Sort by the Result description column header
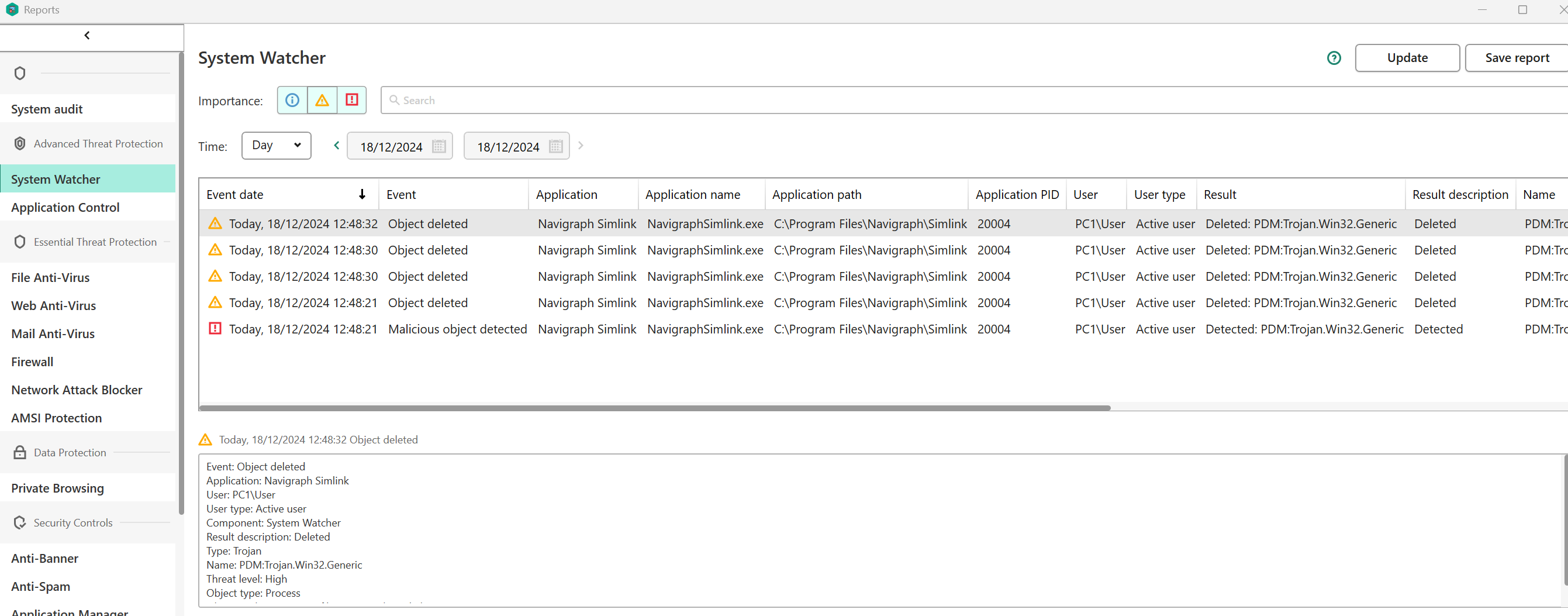 coord(1460,194)
